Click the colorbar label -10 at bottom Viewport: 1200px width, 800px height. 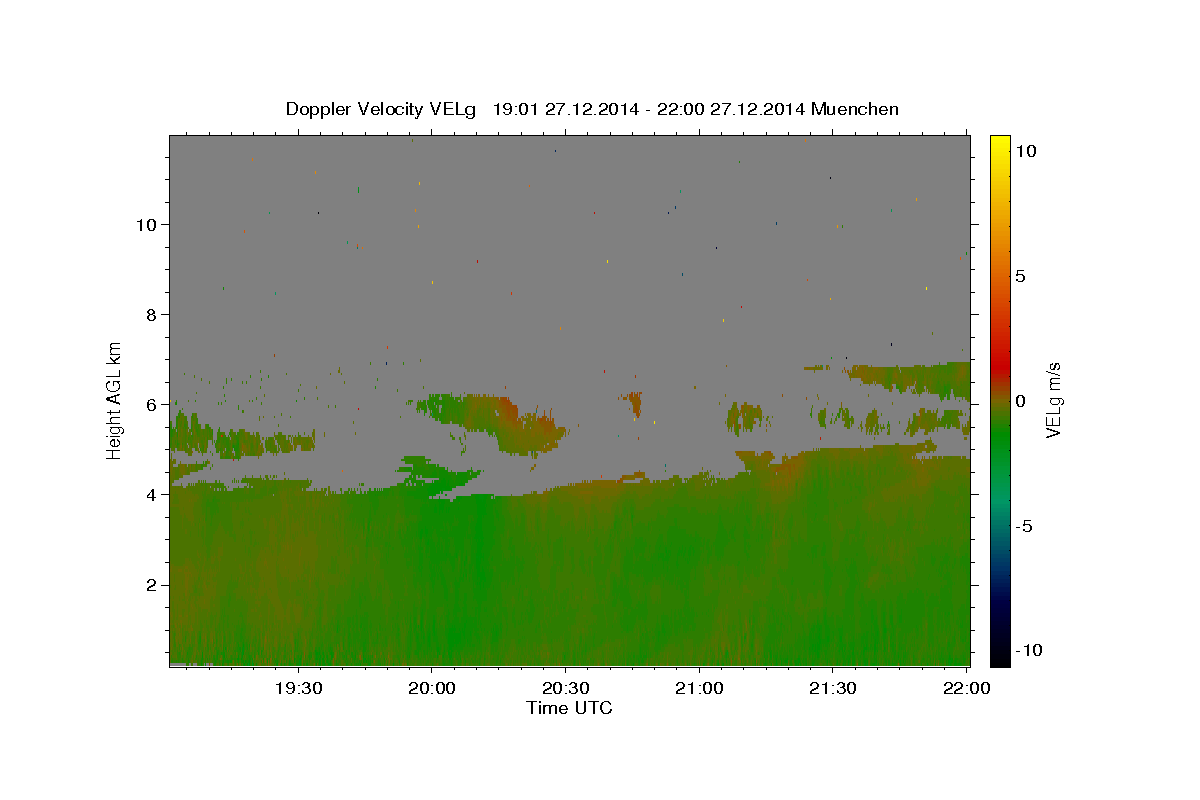(1029, 650)
